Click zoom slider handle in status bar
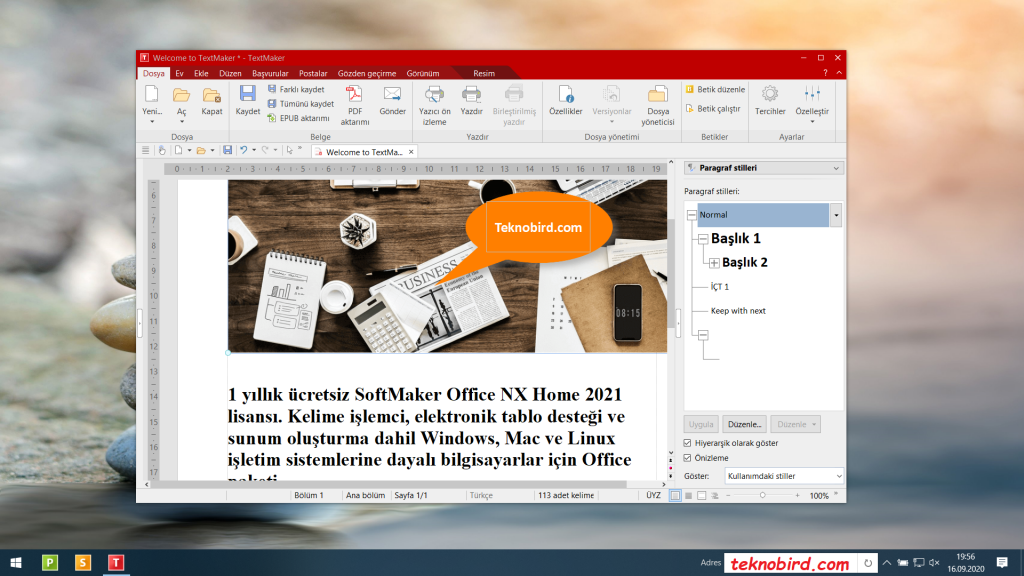The width and height of the screenshot is (1024, 576). click(762, 496)
